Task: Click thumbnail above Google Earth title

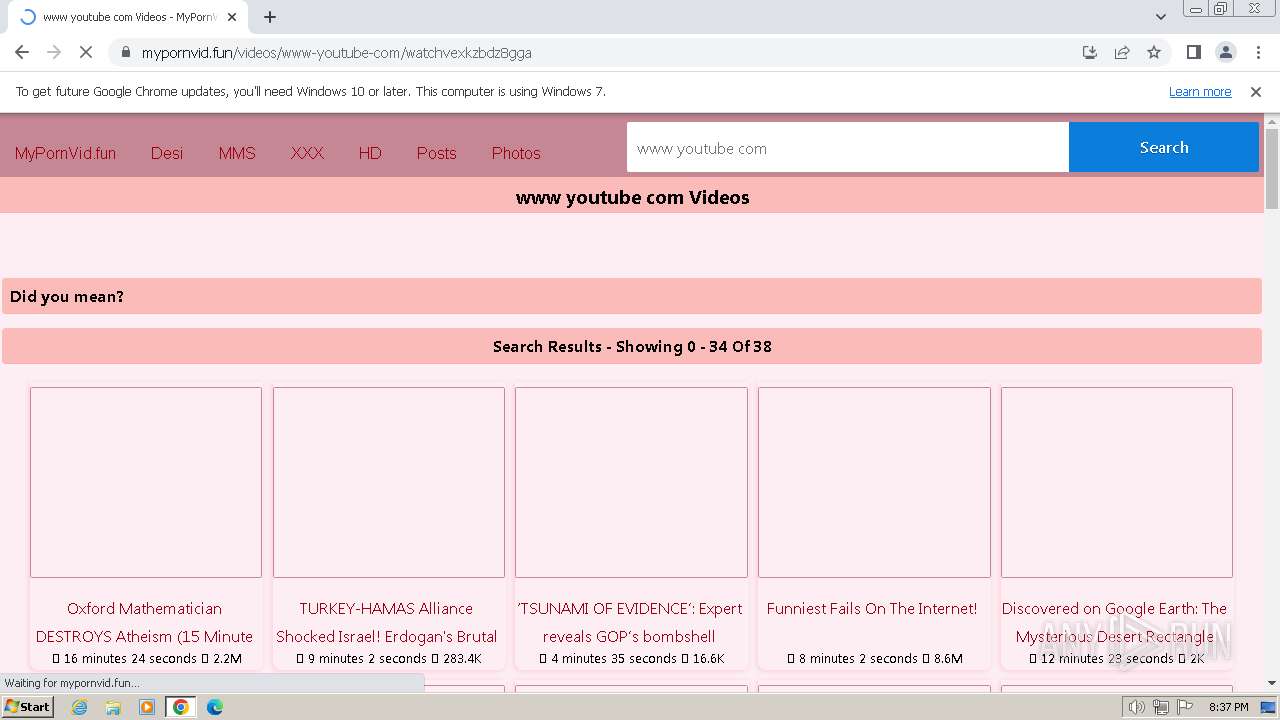Action: pos(1117,482)
